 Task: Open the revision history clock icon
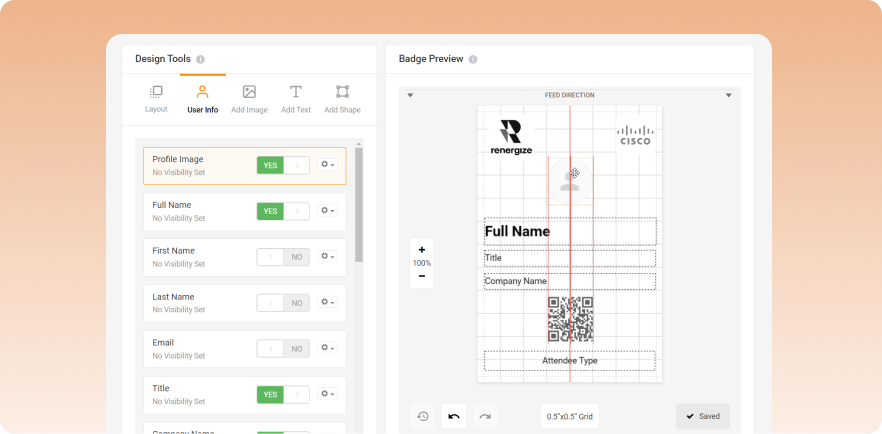[x=423, y=416]
